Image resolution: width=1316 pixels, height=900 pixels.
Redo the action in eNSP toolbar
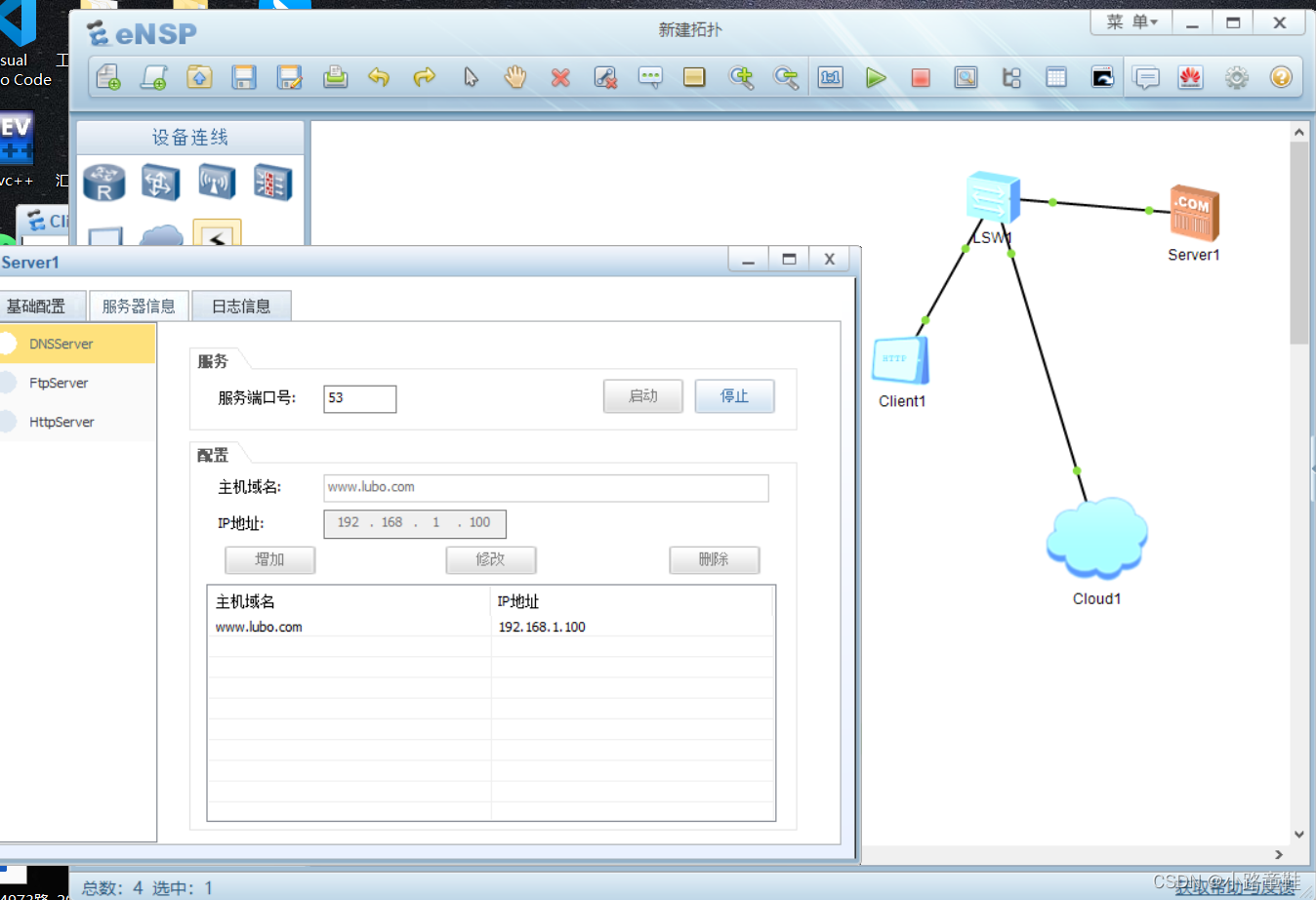tap(424, 77)
